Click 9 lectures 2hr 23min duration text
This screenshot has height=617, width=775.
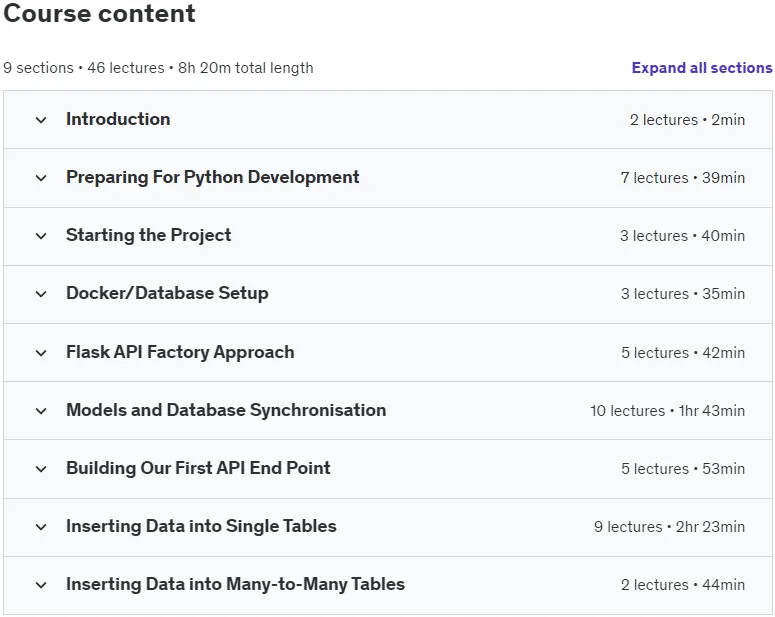click(x=669, y=527)
